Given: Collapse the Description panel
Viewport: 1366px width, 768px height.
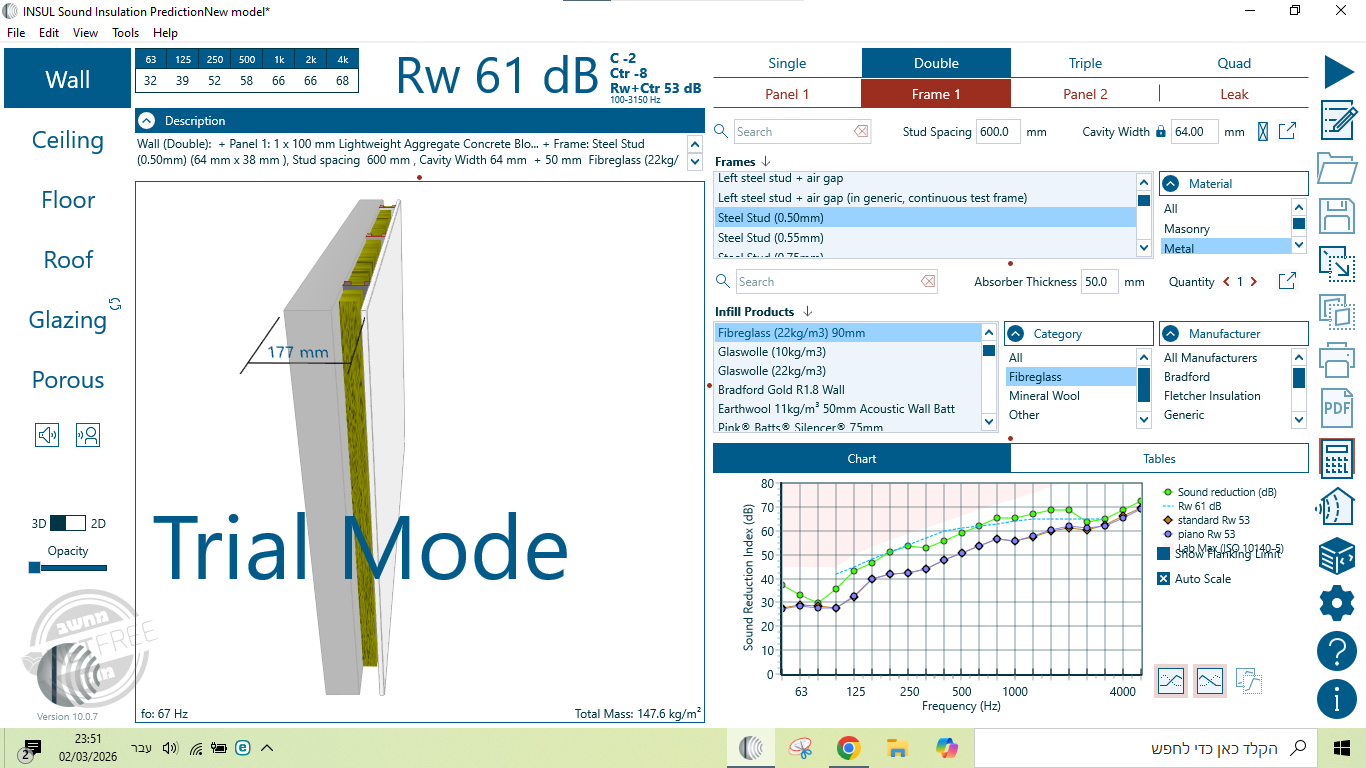Looking at the screenshot, I should point(147,121).
